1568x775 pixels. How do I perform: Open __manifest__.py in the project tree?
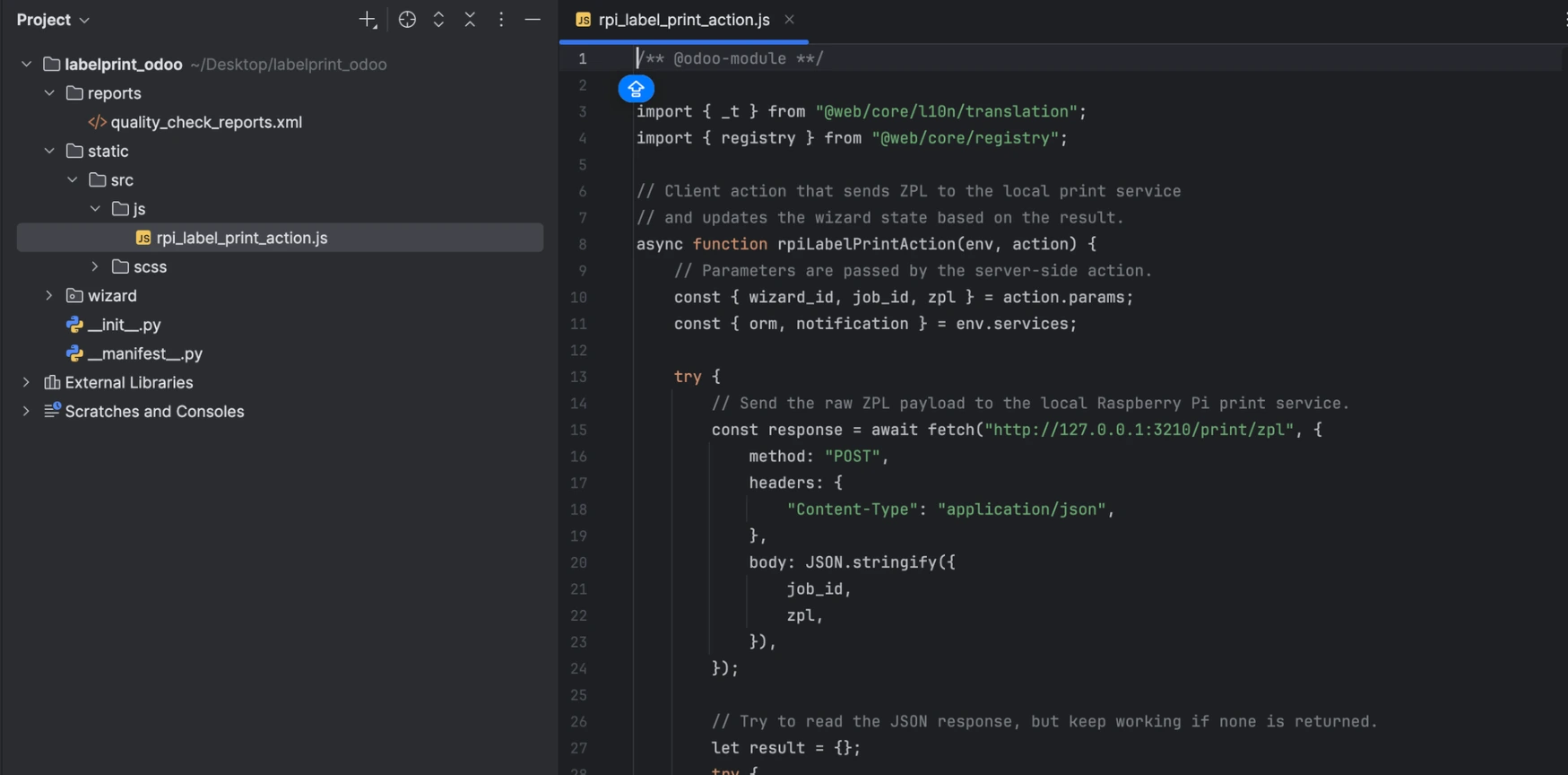144,353
